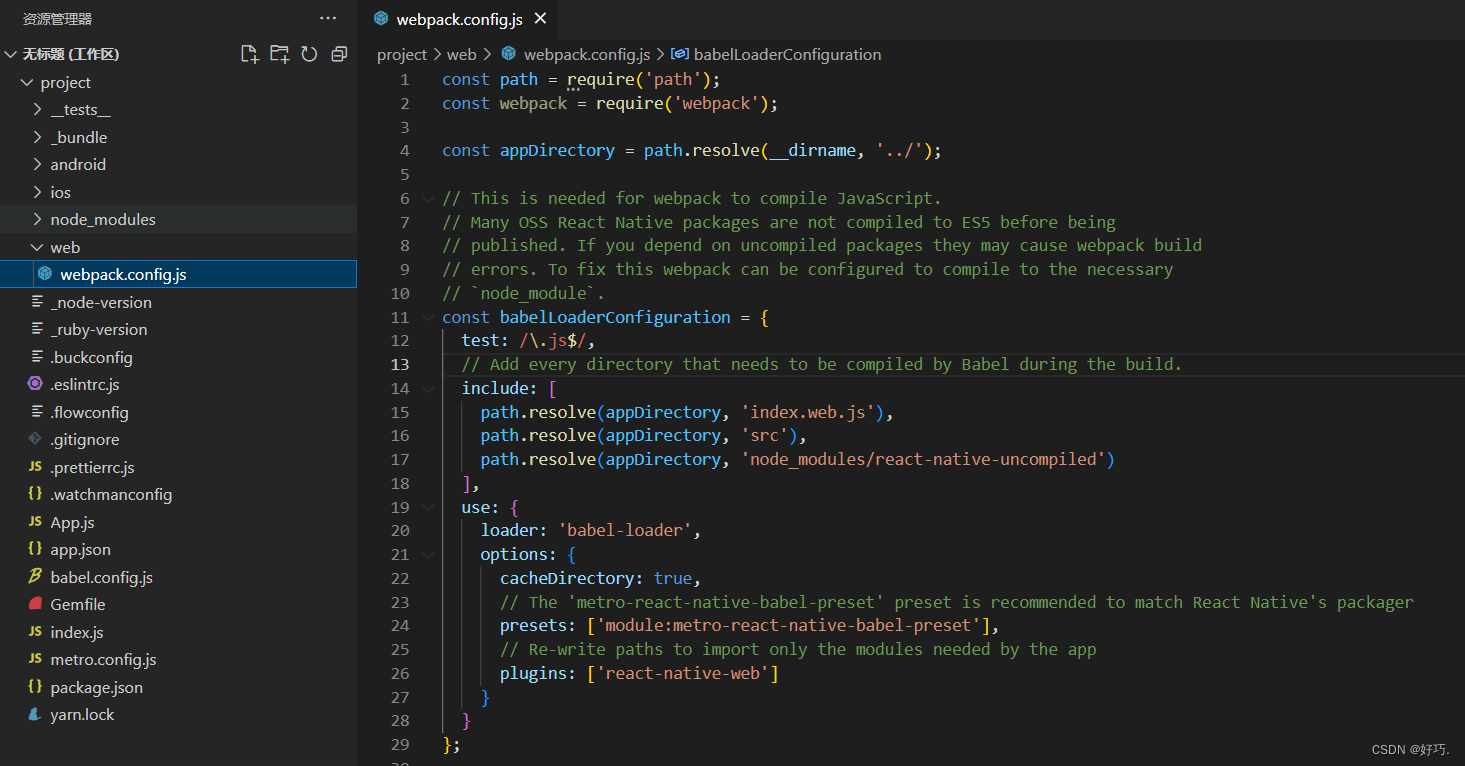This screenshot has height=766, width=1465.
Task: Collapse all folders in explorer icon
Action: point(340,54)
